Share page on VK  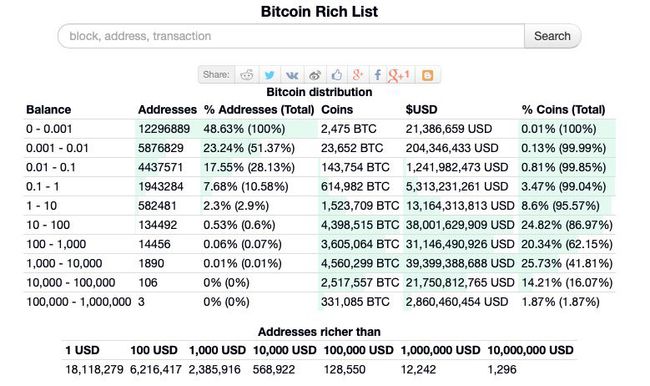pyautogui.click(x=292, y=75)
